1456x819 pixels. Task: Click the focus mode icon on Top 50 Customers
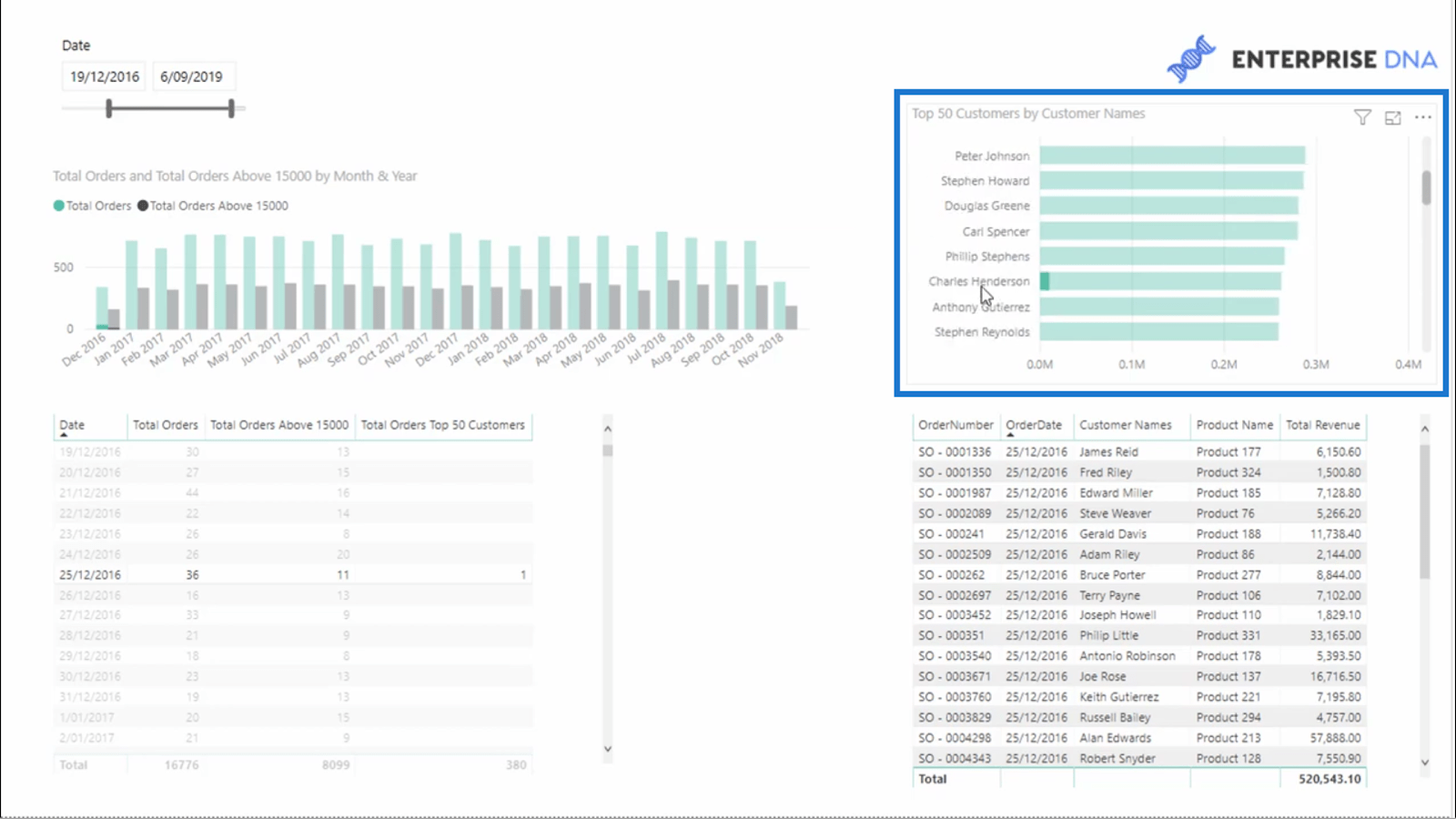tap(1393, 117)
